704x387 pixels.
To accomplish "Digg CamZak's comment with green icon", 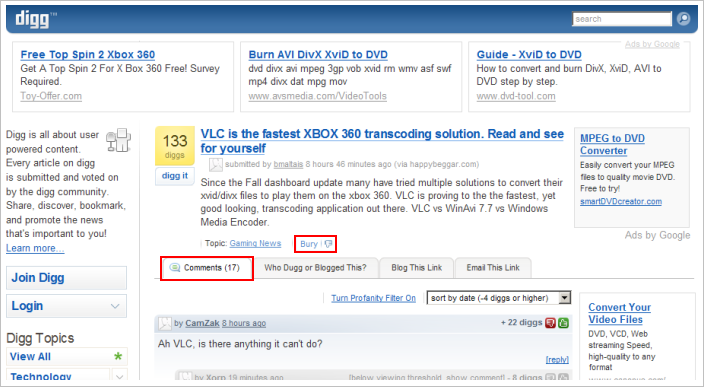I will coord(563,323).
